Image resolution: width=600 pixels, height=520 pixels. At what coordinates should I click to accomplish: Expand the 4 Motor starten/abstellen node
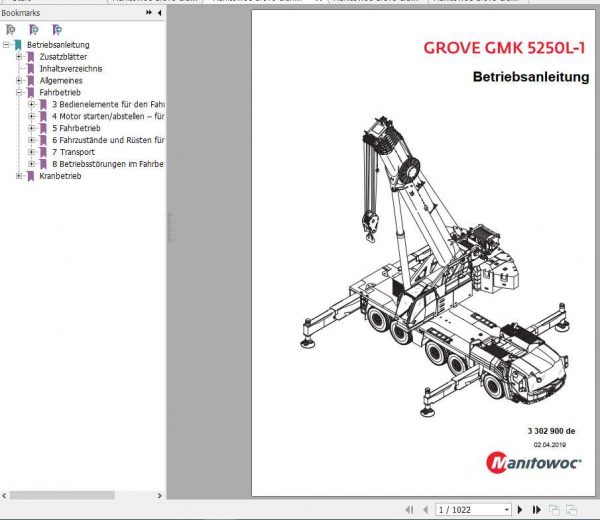pyautogui.click(x=31, y=116)
